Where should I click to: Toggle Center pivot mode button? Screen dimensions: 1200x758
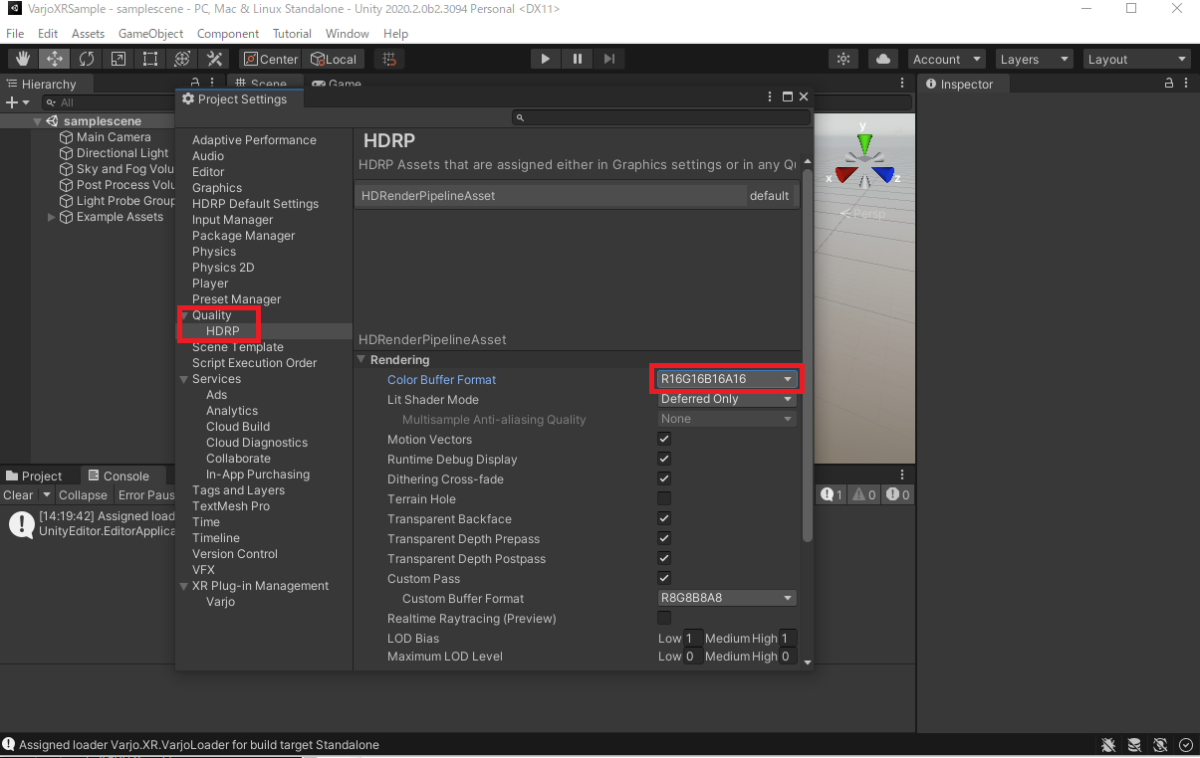coord(271,59)
